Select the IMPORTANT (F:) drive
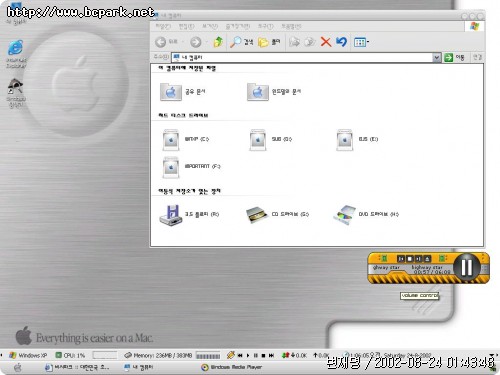 [191, 167]
